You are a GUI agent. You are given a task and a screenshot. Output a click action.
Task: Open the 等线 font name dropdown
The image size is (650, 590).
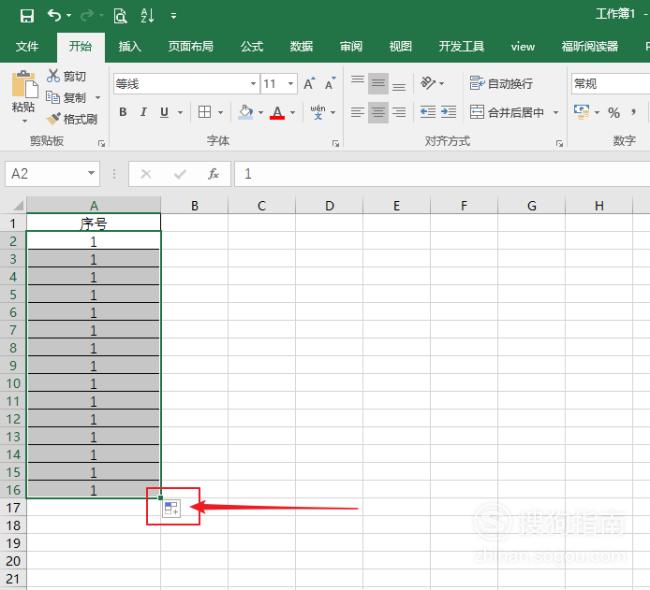[x=253, y=84]
